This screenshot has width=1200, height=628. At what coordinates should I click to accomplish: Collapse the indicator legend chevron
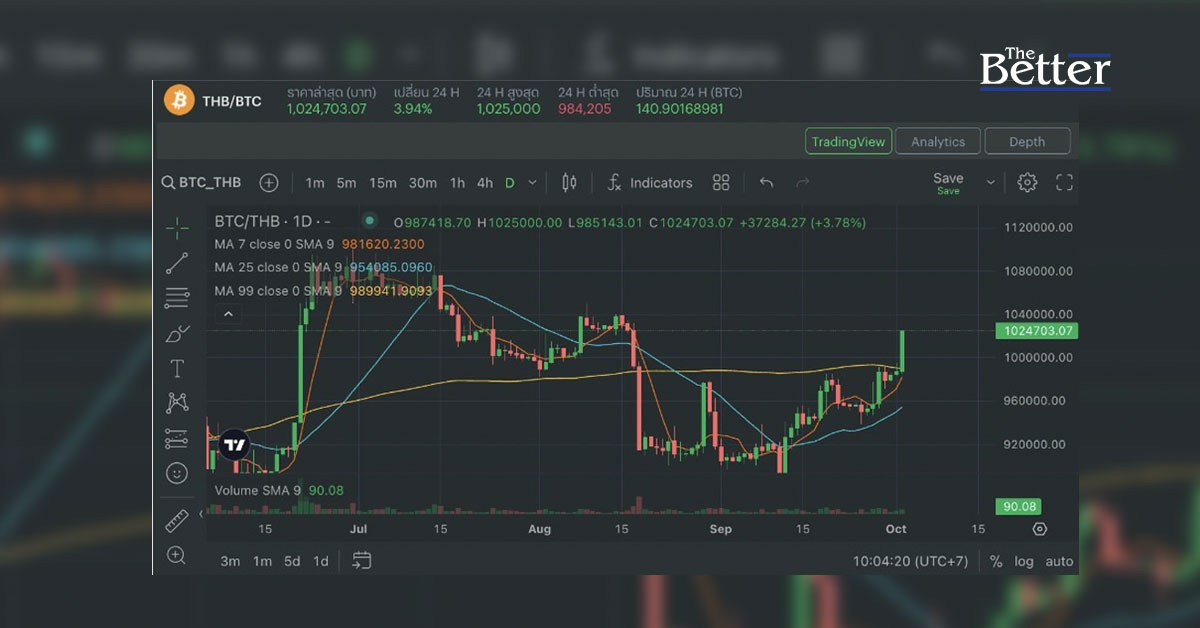click(x=228, y=314)
